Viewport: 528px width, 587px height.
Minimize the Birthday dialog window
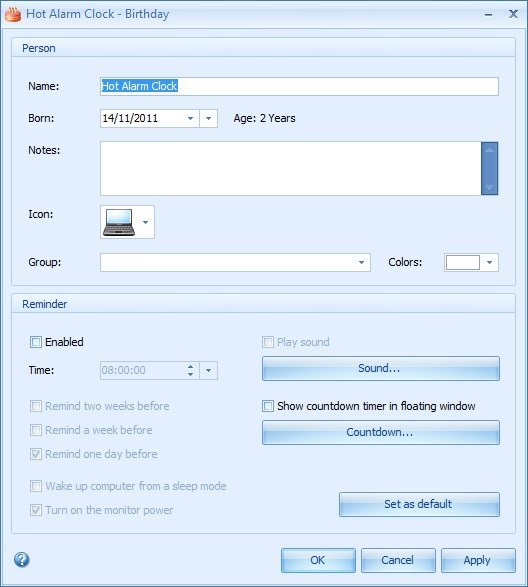tap(488, 15)
